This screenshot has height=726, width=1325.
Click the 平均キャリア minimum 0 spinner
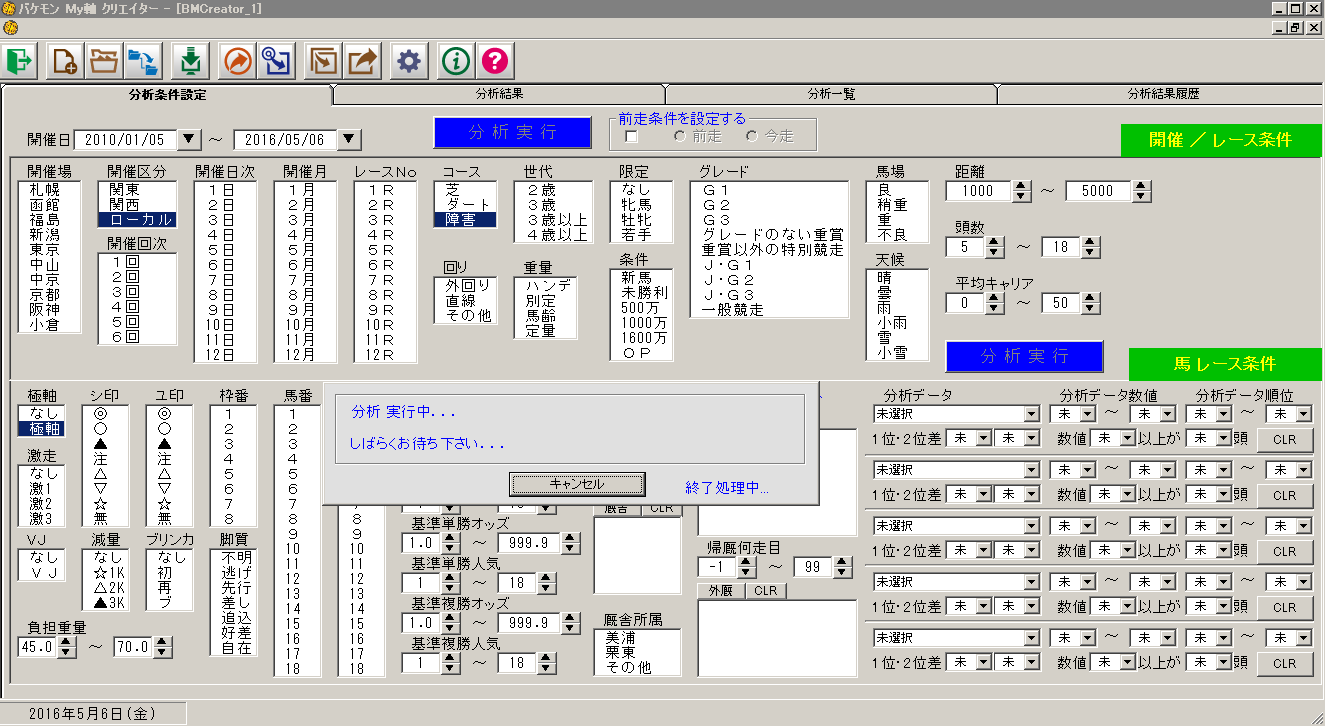point(995,302)
